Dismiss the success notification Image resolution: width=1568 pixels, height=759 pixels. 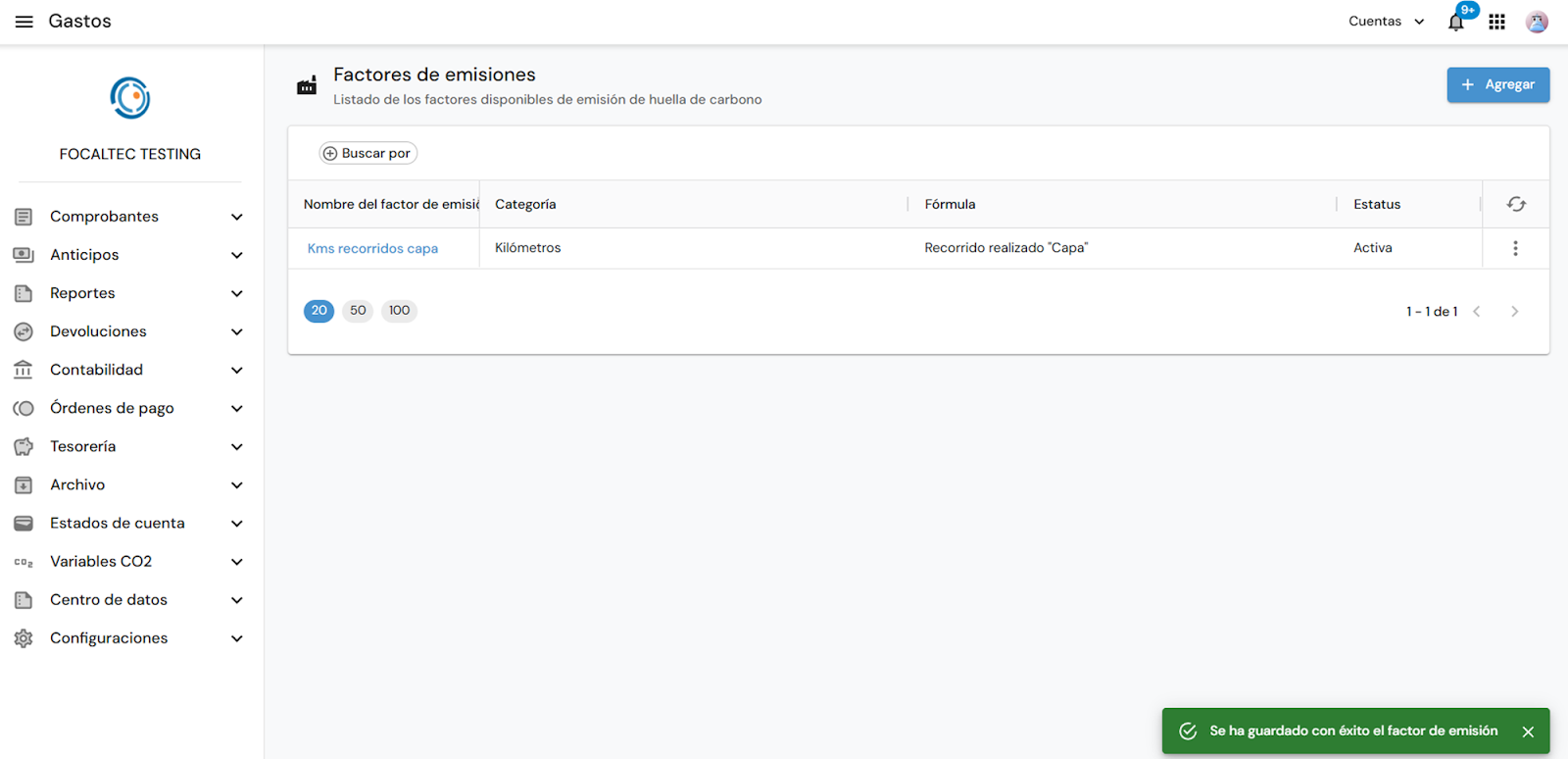tap(1528, 732)
